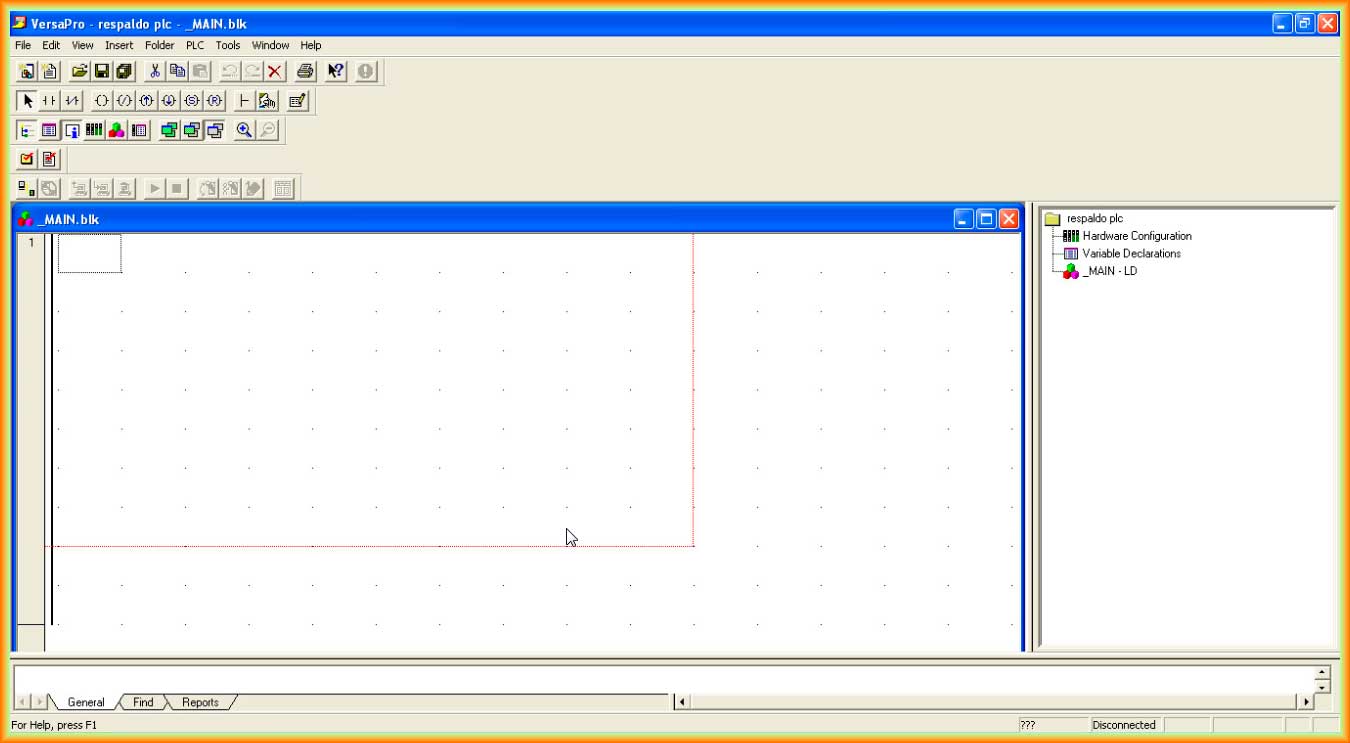
Task: Select the normally closed contact tool
Action: (72, 101)
